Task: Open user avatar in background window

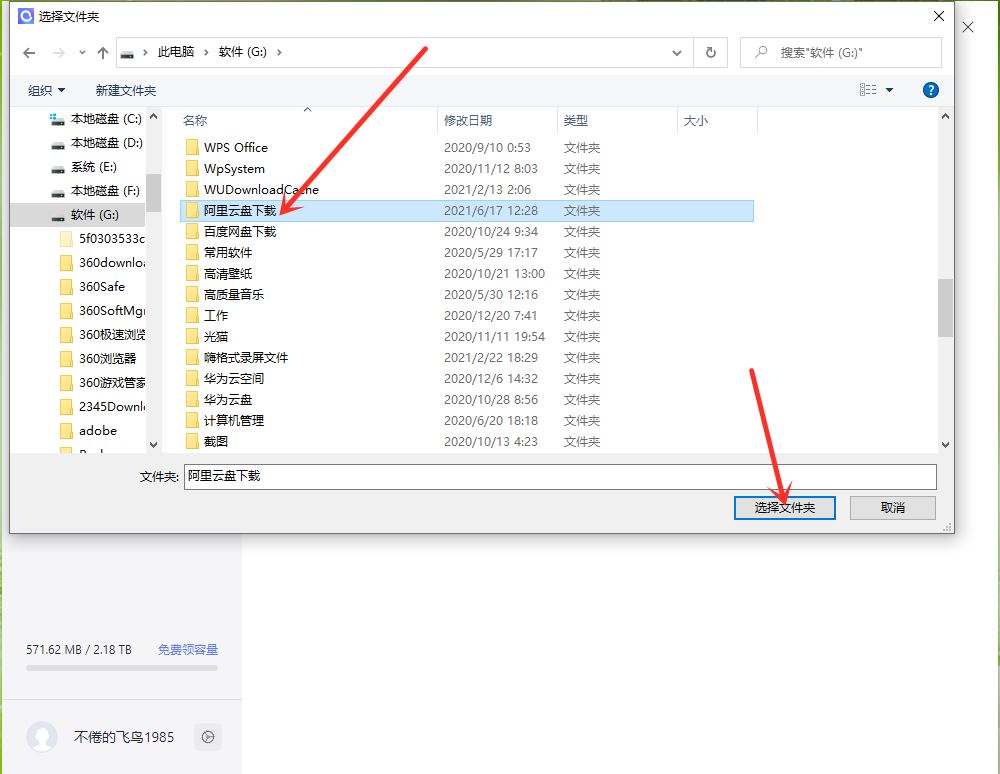Action: 42,737
